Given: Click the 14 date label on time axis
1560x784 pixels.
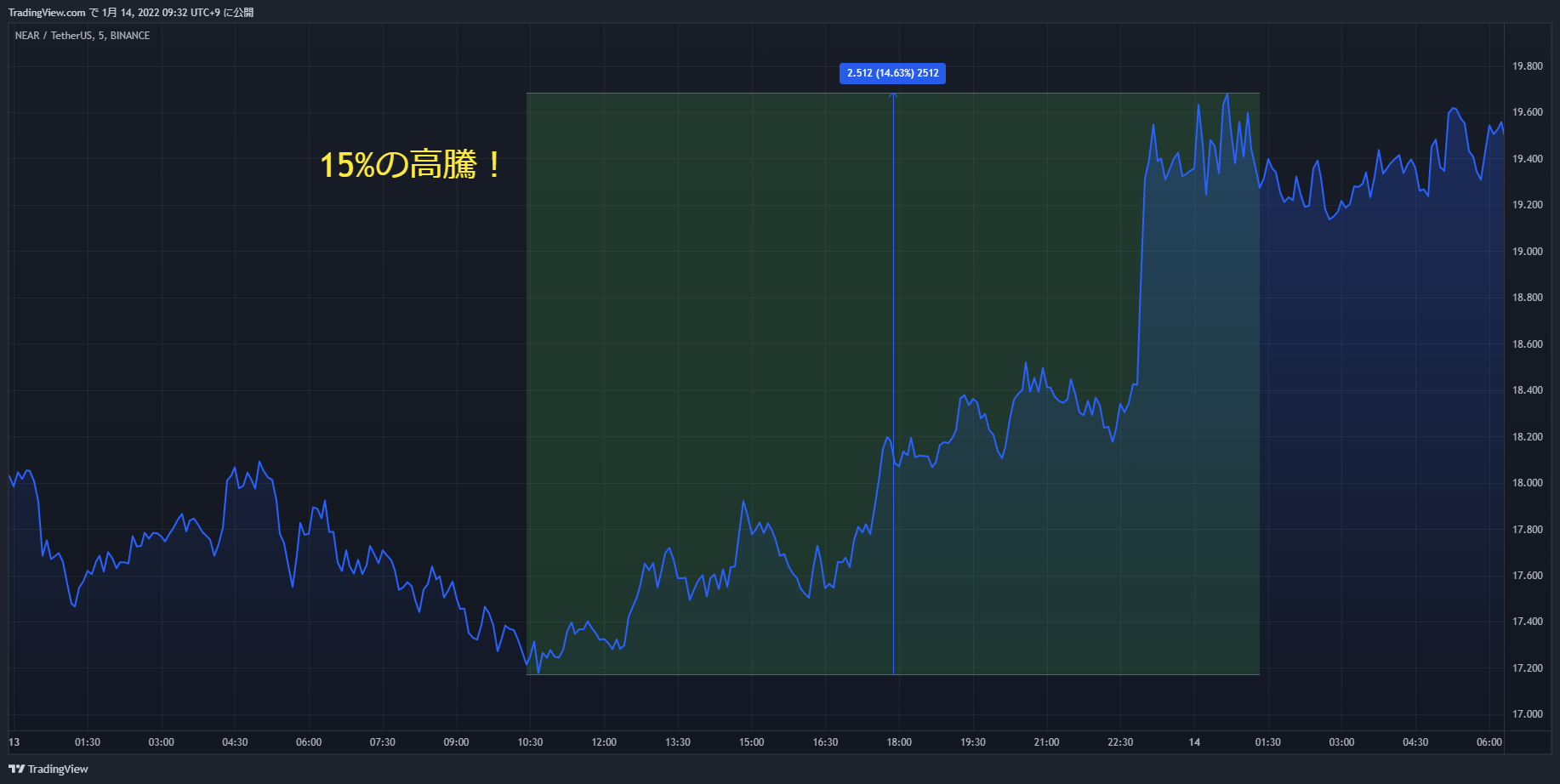Looking at the screenshot, I should tap(1194, 742).
